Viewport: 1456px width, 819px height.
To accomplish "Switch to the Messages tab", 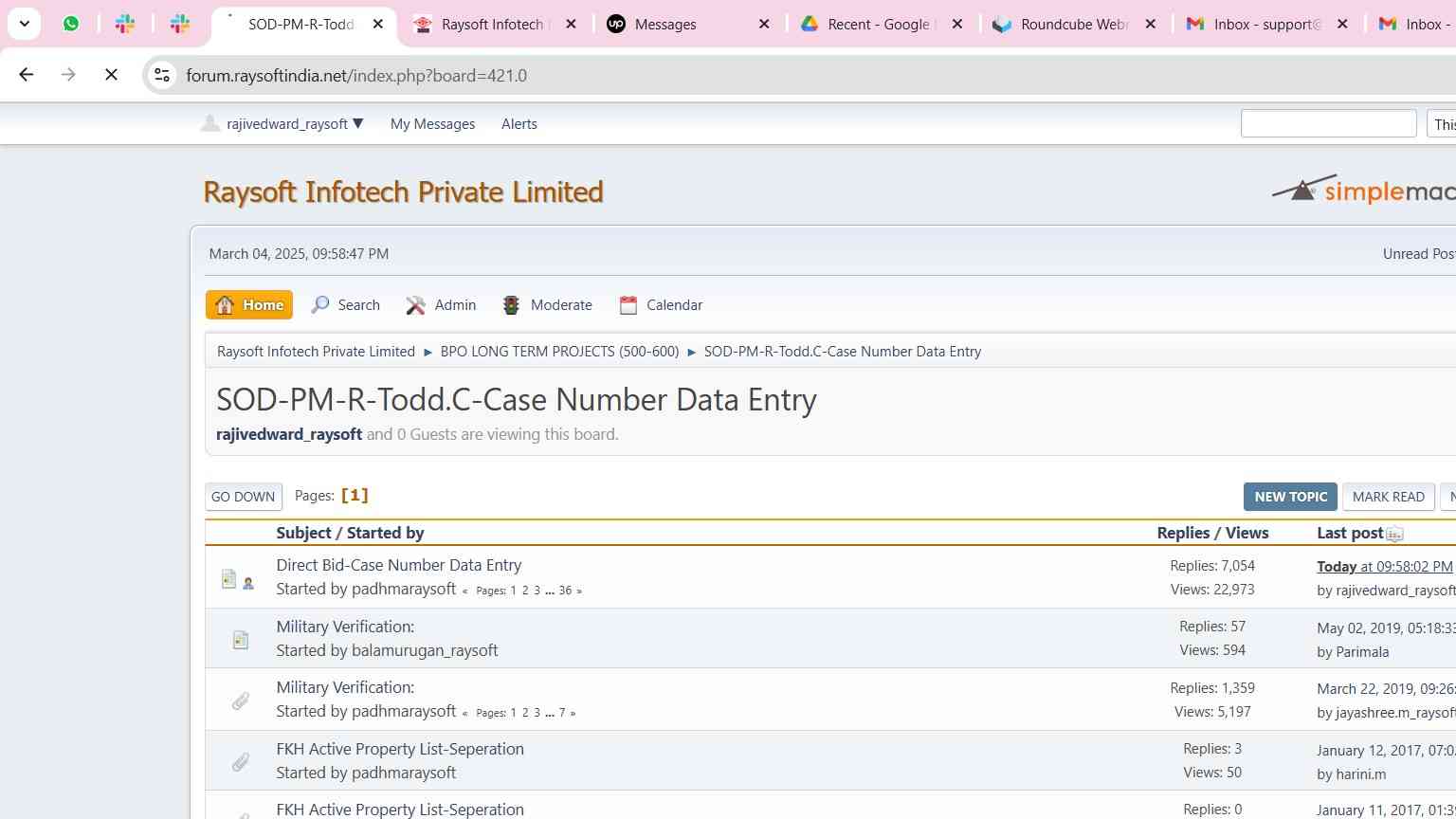I will click(x=665, y=24).
